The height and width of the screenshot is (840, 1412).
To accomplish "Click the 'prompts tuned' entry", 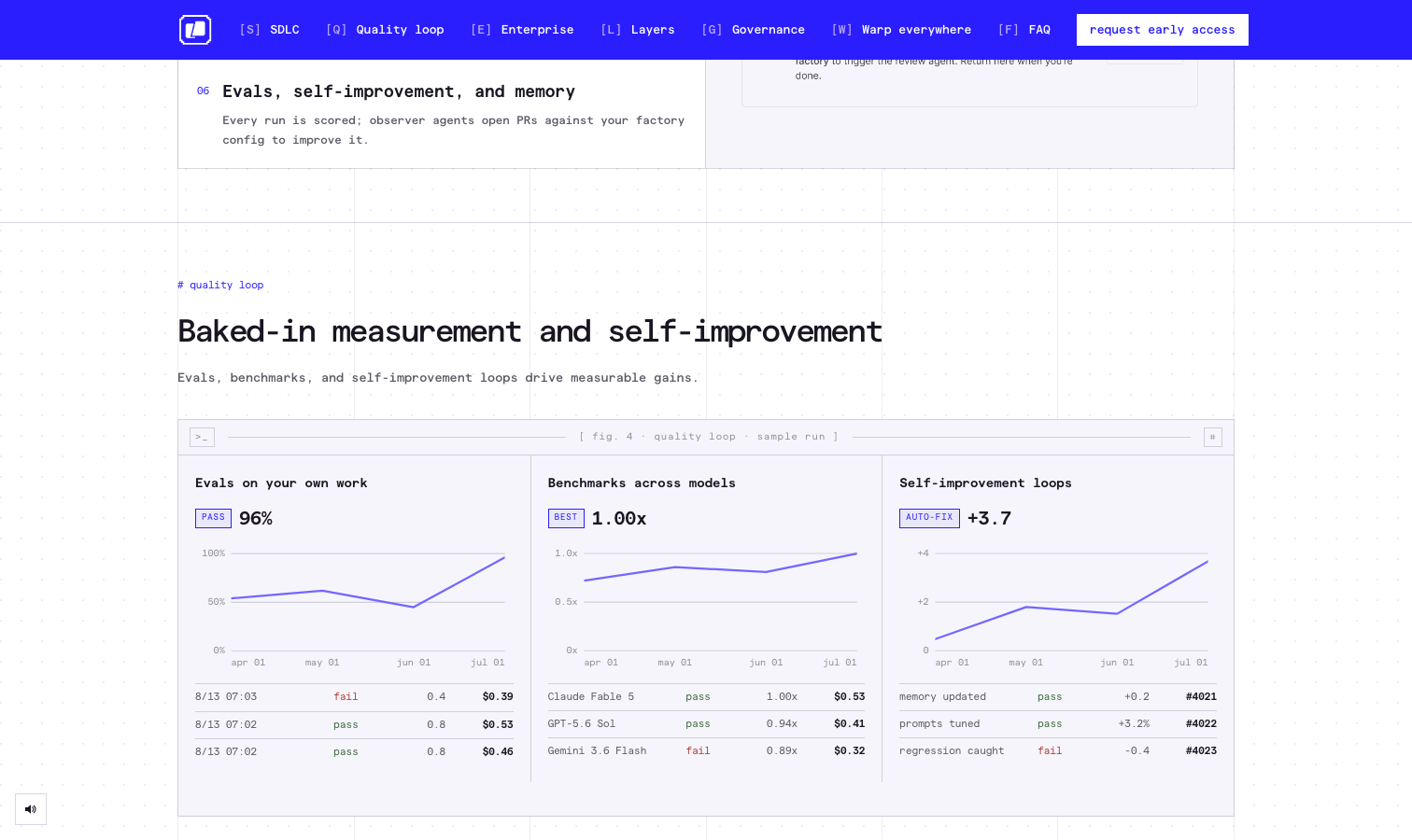I will (939, 723).
